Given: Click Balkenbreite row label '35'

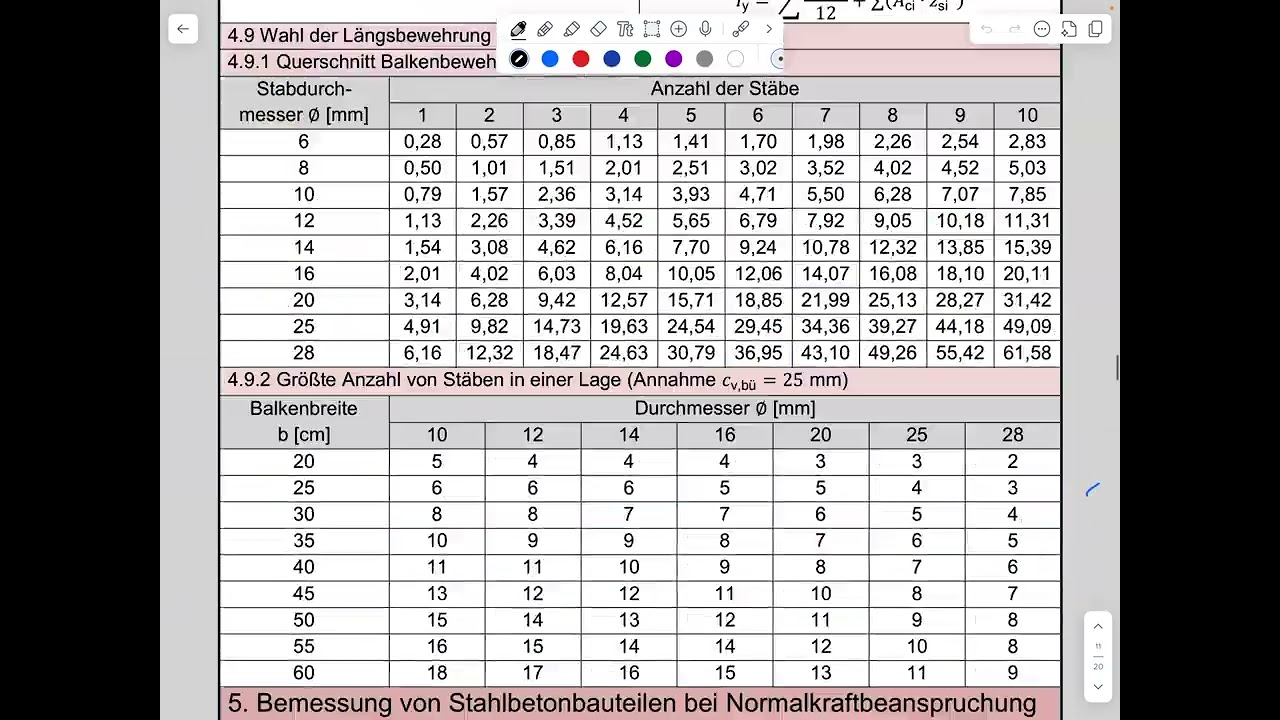Looking at the screenshot, I should (x=304, y=541).
